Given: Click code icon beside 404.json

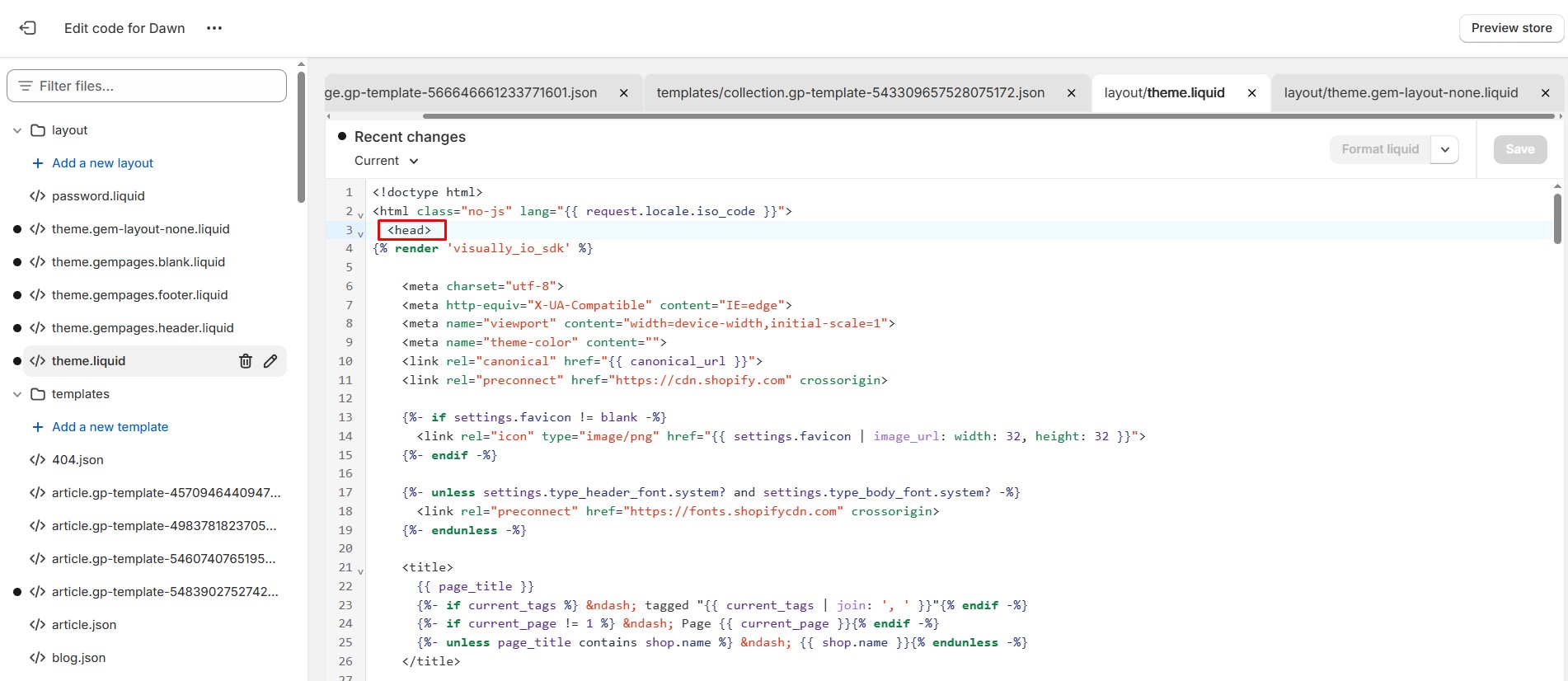Looking at the screenshot, I should point(37,460).
